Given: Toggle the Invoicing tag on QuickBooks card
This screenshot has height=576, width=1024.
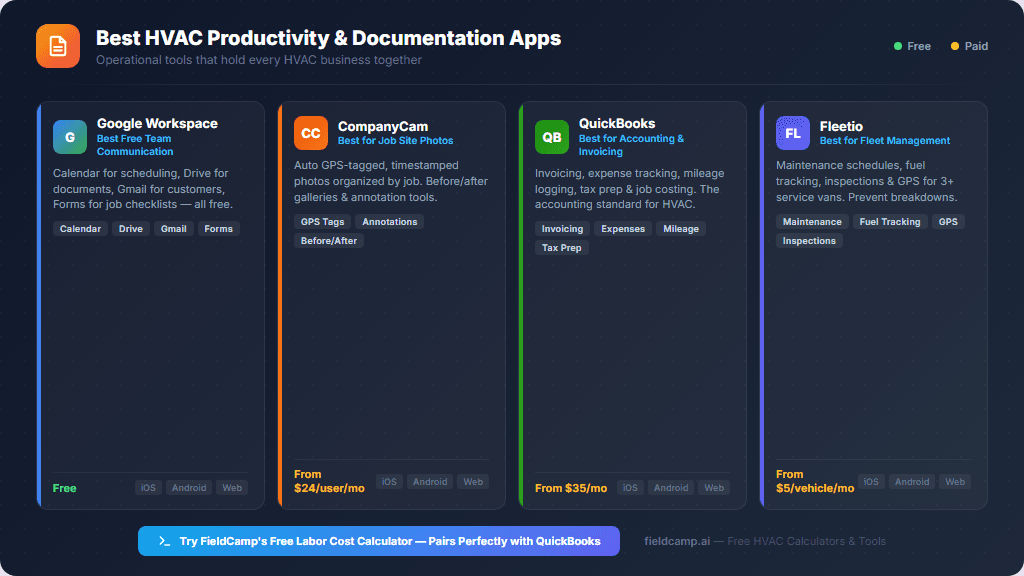Looking at the screenshot, I should point(562,228).
